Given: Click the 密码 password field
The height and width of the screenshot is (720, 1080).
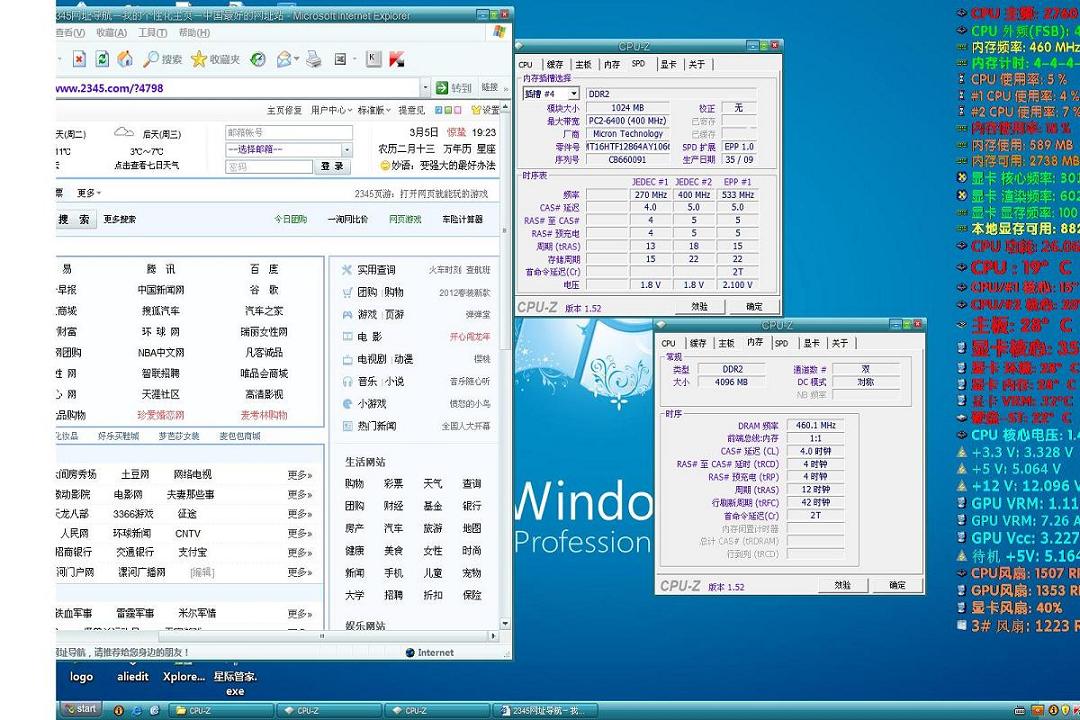Looking at the screenshot, I should tap(269, 167).
